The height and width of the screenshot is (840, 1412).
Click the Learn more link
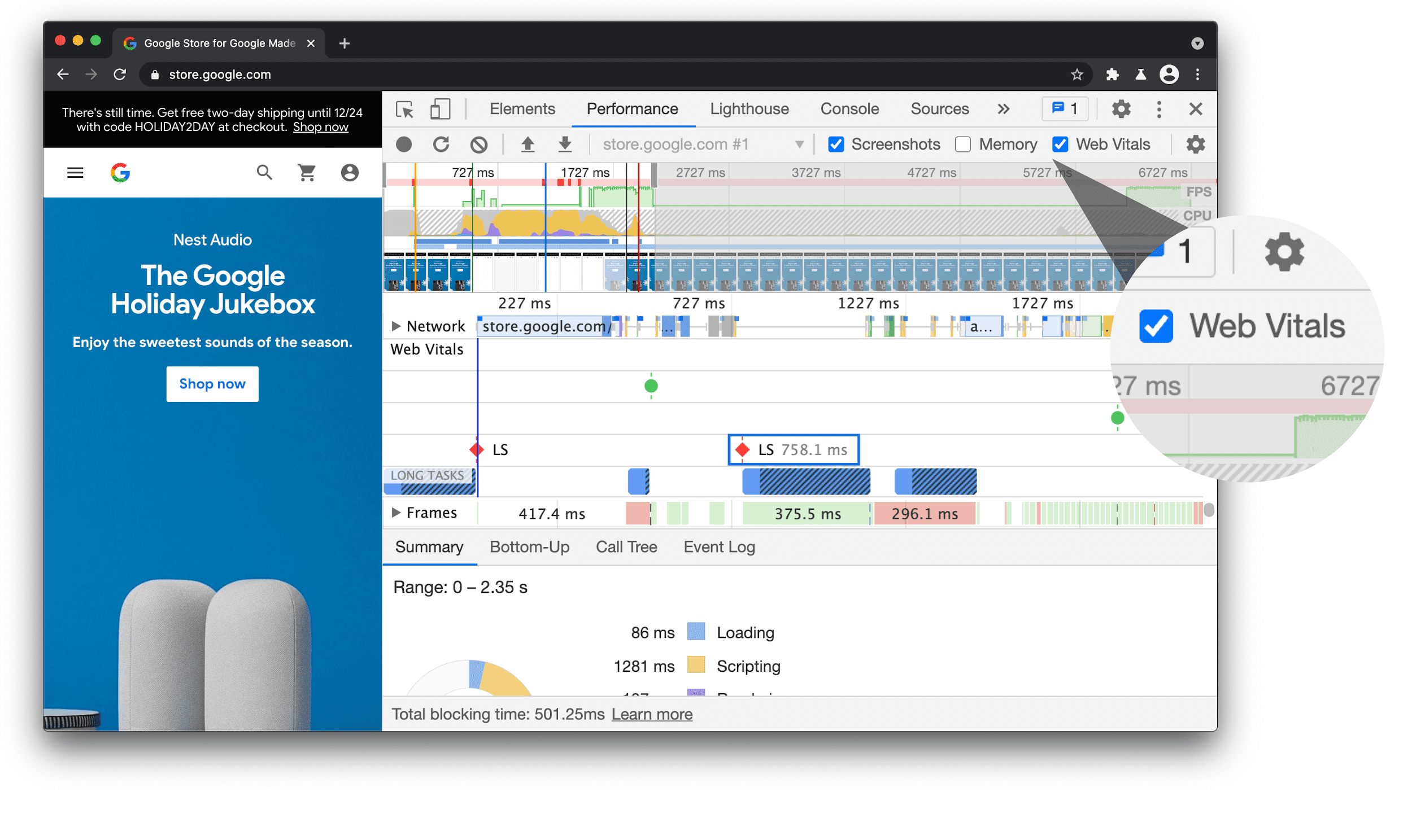click(651, 713)
